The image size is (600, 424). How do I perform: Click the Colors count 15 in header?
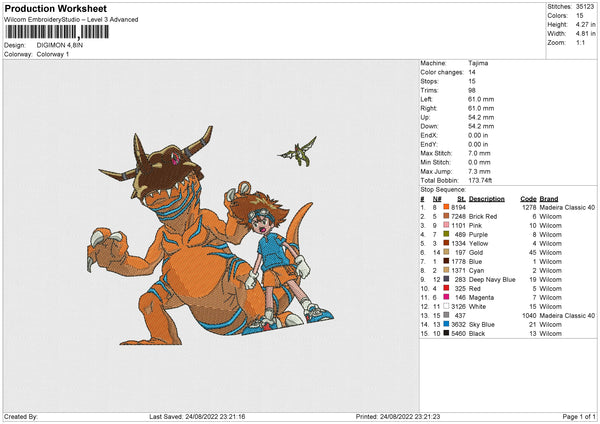click(579, 16)
